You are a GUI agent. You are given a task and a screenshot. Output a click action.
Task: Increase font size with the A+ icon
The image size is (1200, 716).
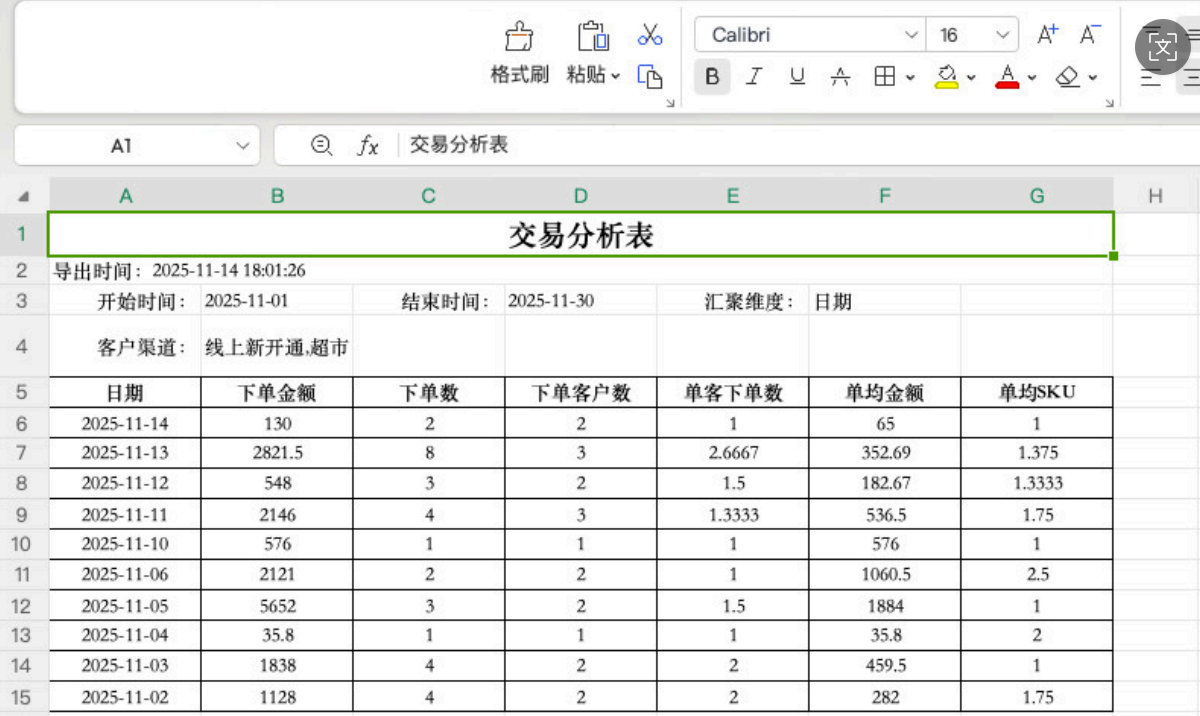coord(1047,35)
